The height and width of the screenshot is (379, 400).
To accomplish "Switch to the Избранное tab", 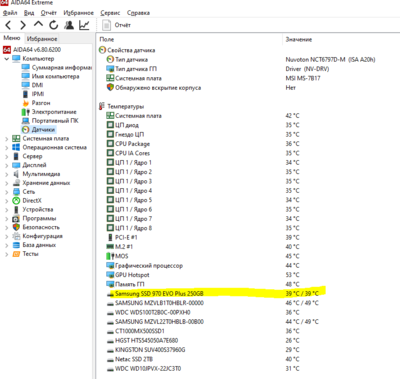I will coord(42,39).
